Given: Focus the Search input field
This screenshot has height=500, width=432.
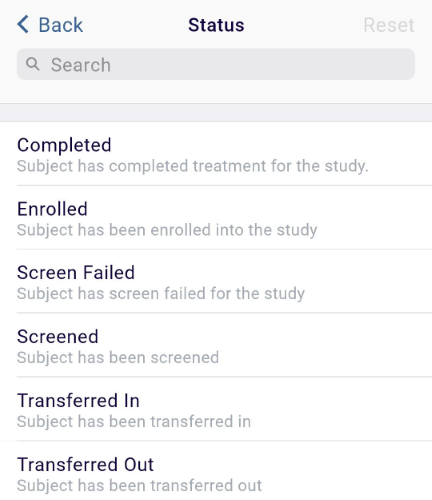Looking at the screenshot, I should point(216,64).
